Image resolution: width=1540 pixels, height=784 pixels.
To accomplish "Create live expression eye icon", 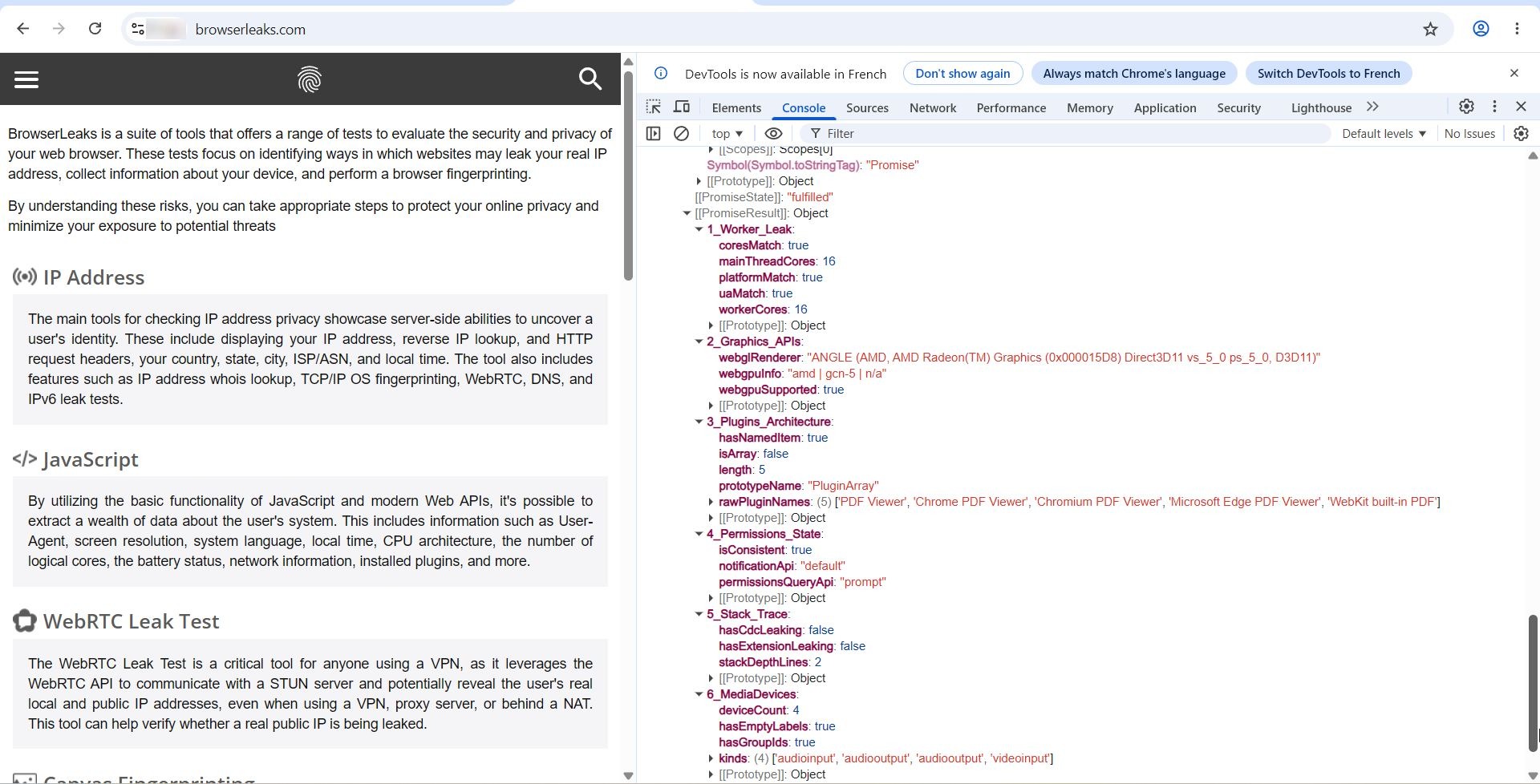I will [773, 133].
